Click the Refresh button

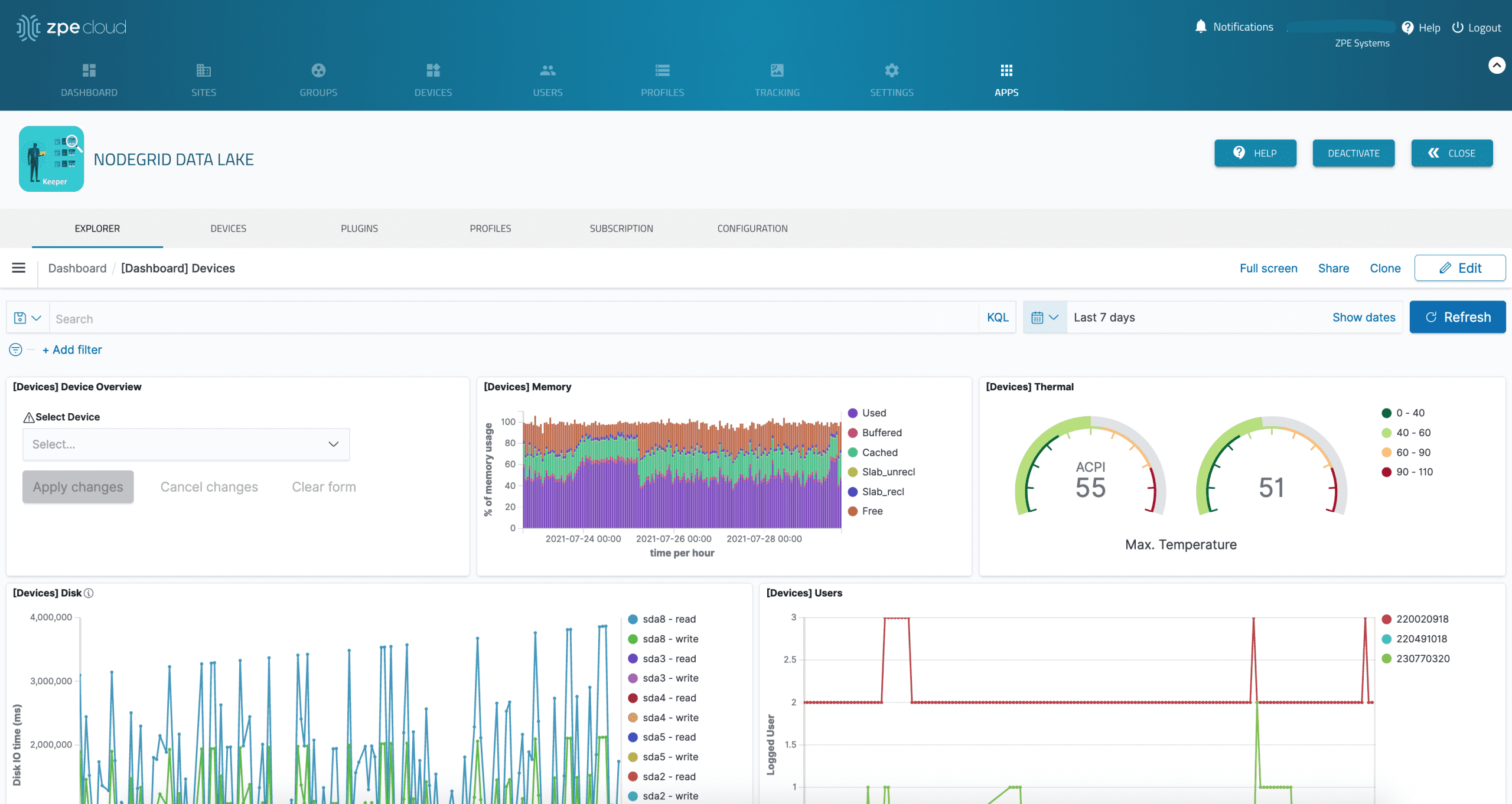(x=1457, y=317)
